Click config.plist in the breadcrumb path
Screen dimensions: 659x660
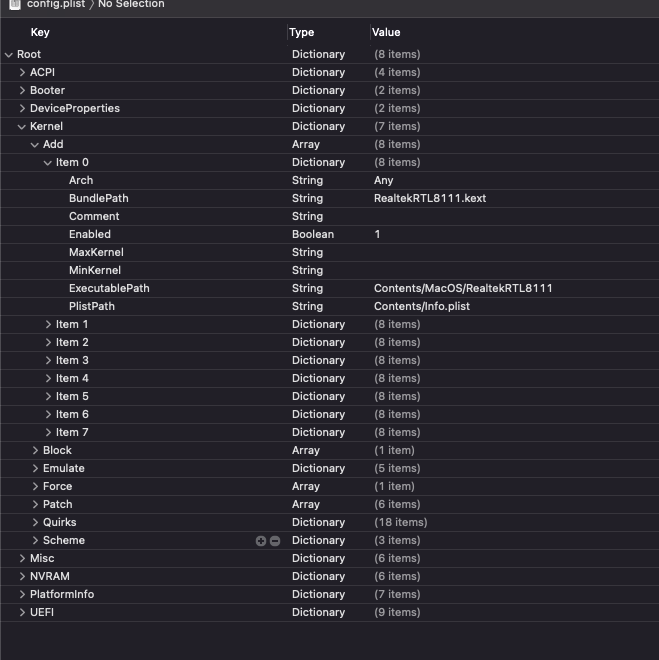(x=56, y=4)
